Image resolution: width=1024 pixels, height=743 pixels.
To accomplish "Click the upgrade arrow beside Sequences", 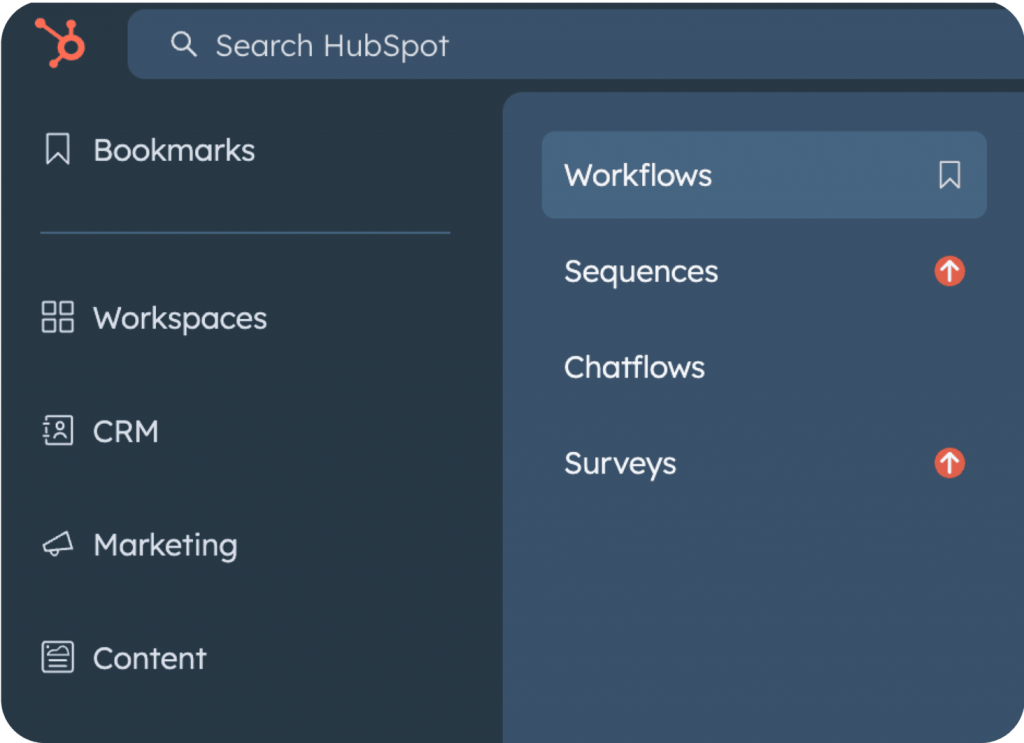I will (x=950, y=271).
